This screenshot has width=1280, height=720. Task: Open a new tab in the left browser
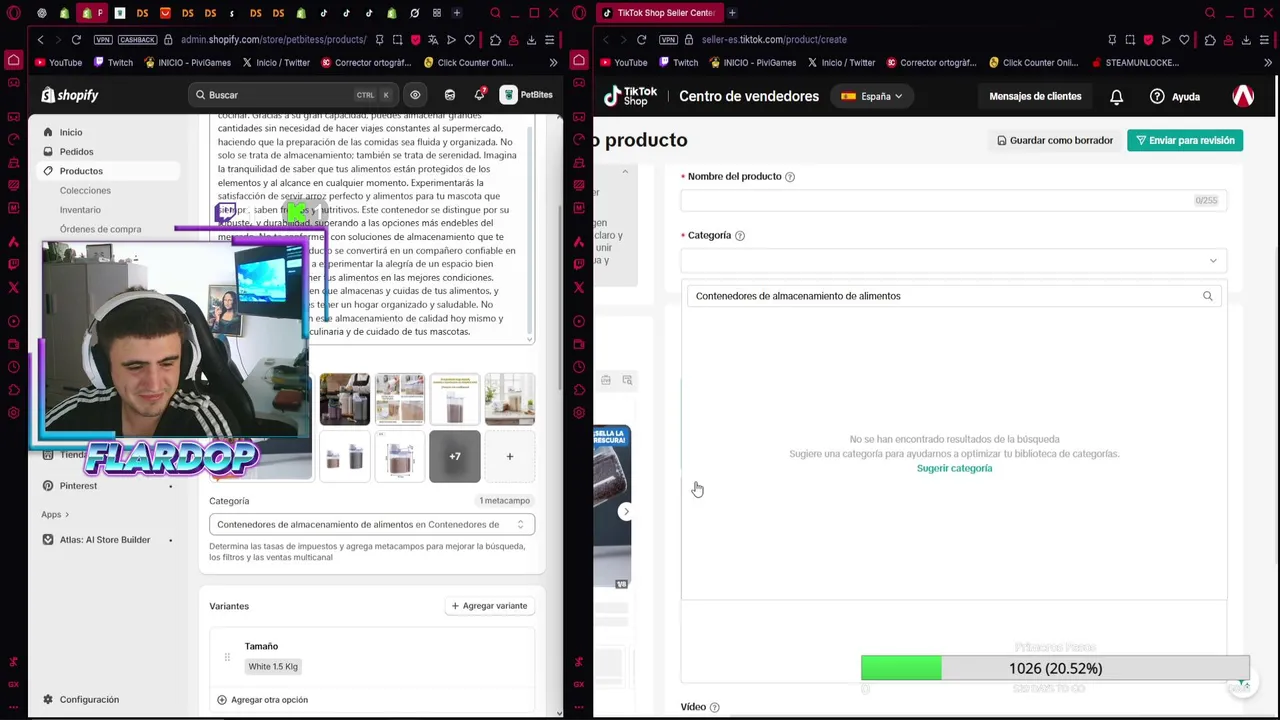pos(457,13)
